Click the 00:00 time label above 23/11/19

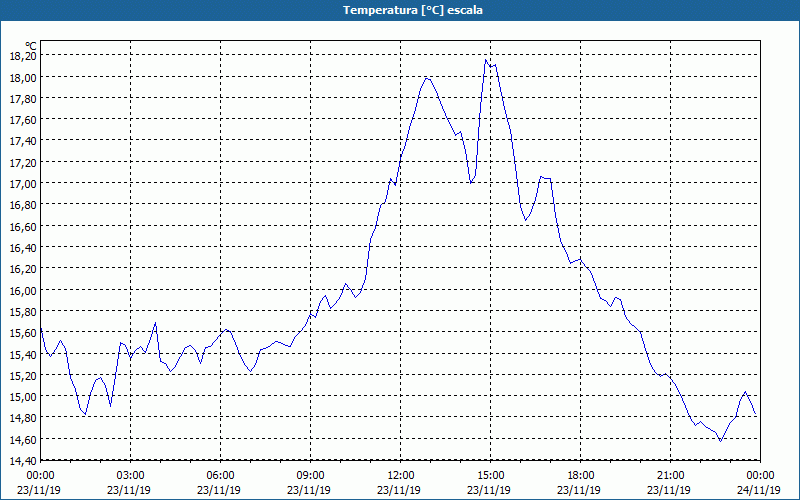[40, 476]
